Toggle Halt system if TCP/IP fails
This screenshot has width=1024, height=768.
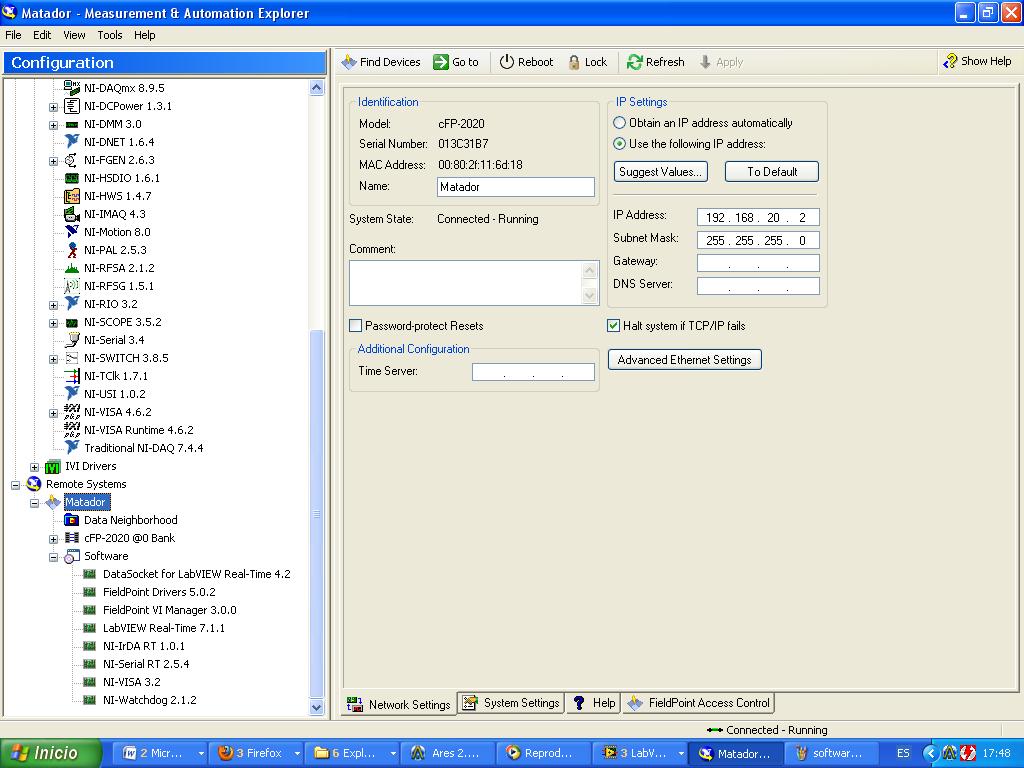point(613,325)
